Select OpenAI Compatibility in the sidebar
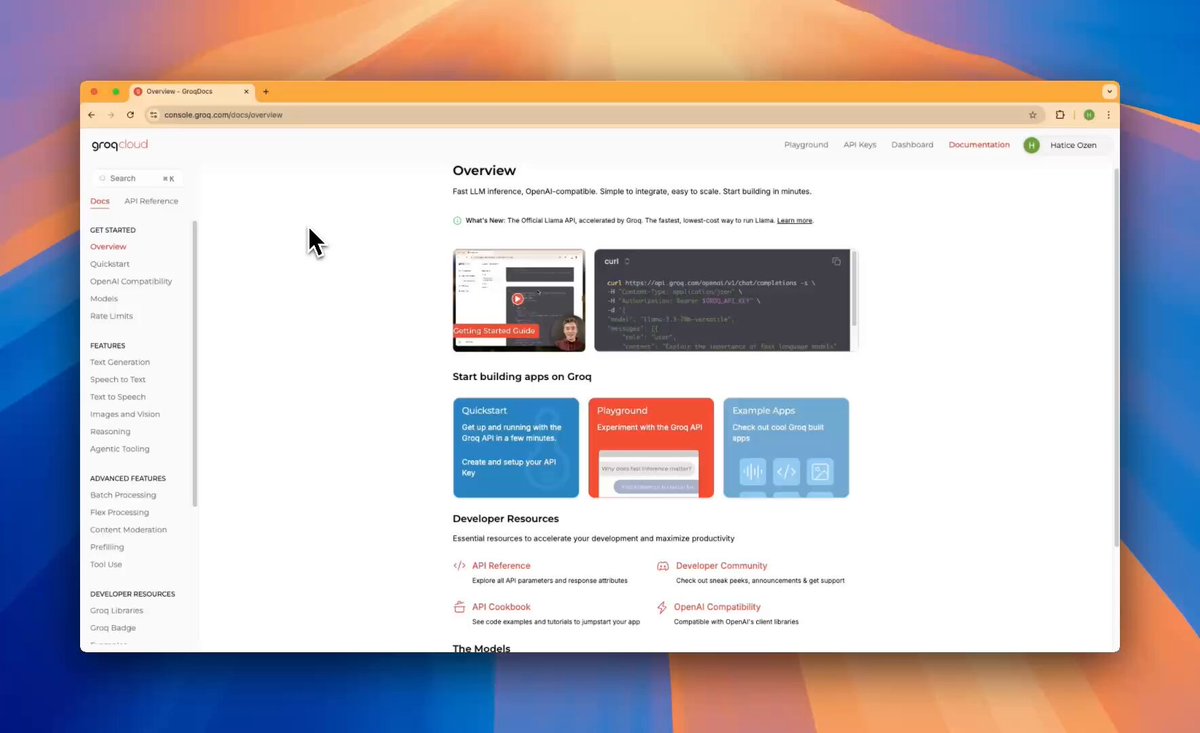This screenshot has height=733, width=1200. tap(131, 281)
